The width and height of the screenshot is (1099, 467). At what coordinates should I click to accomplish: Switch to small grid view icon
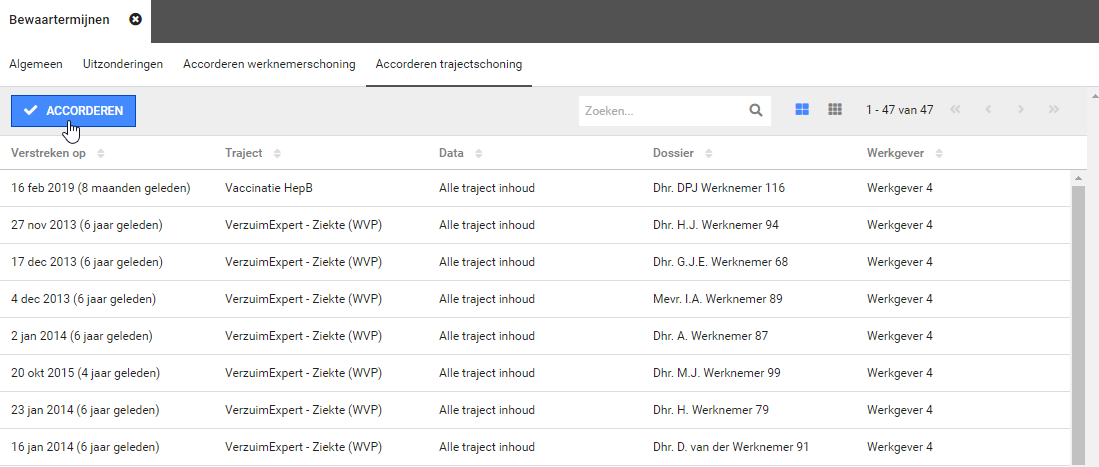[x=835, y=110]
